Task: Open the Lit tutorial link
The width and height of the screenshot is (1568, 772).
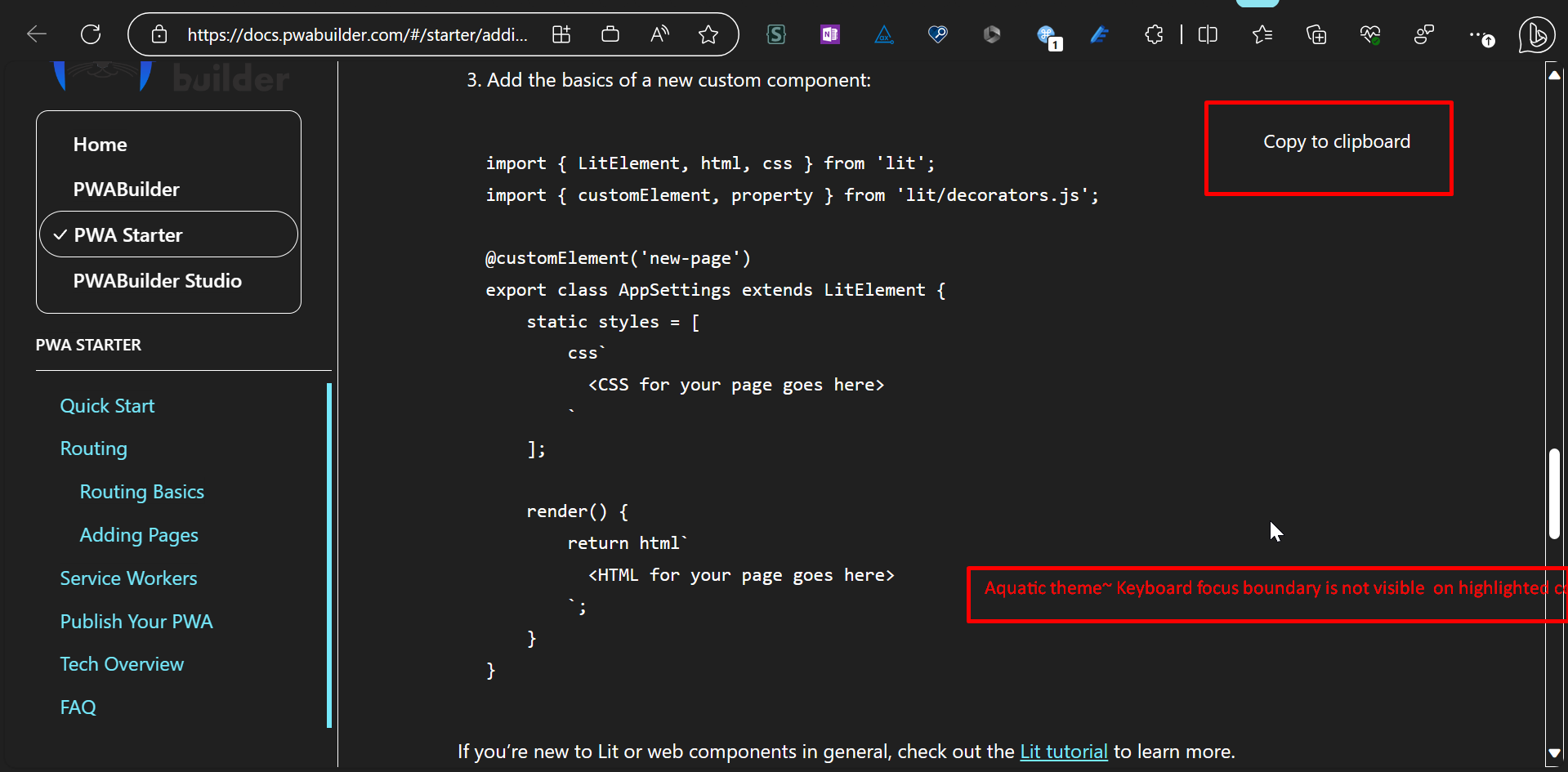Action: click(x=1064, y=751)
